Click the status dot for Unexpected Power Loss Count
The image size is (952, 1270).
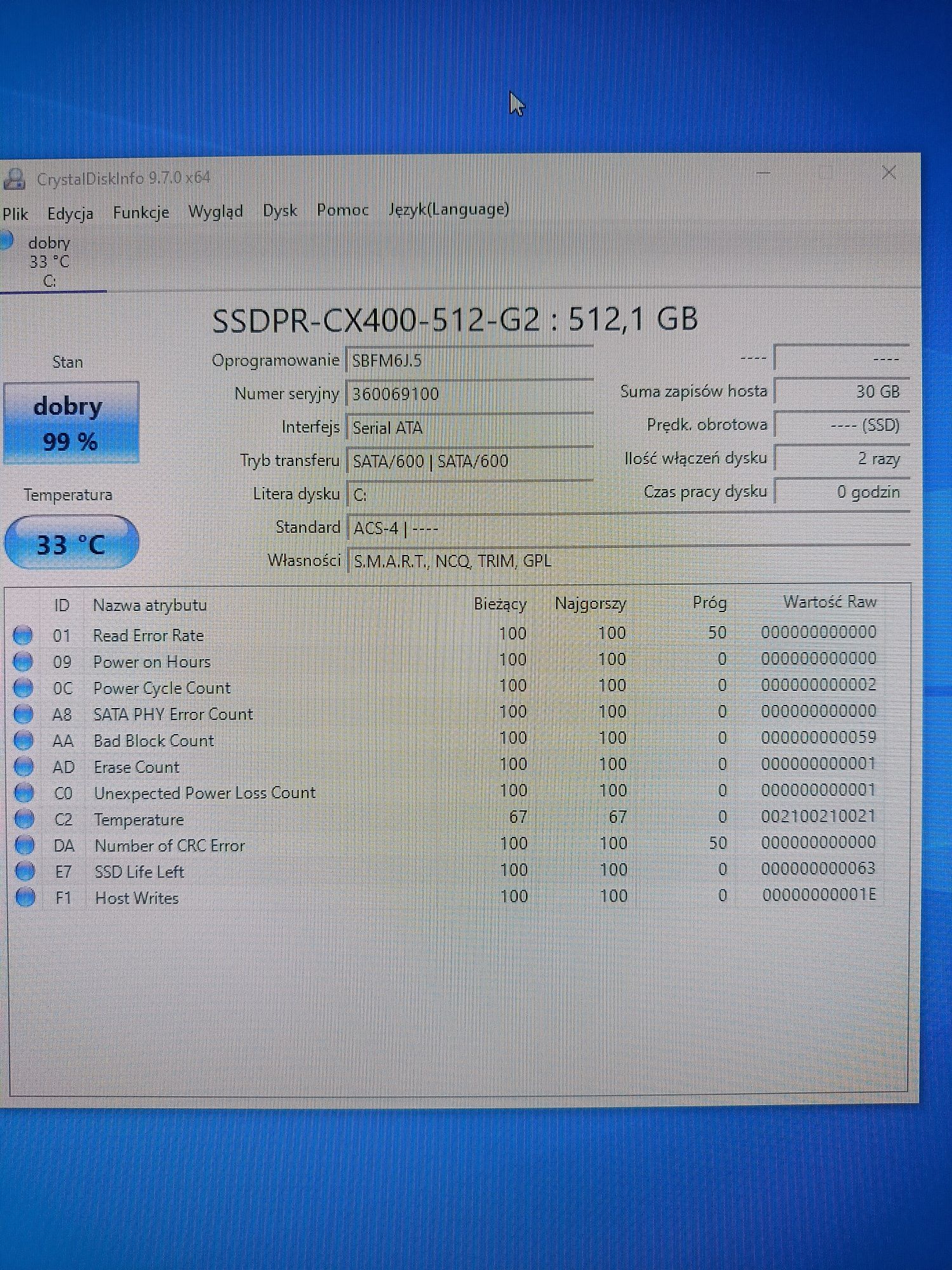(24, 792)
